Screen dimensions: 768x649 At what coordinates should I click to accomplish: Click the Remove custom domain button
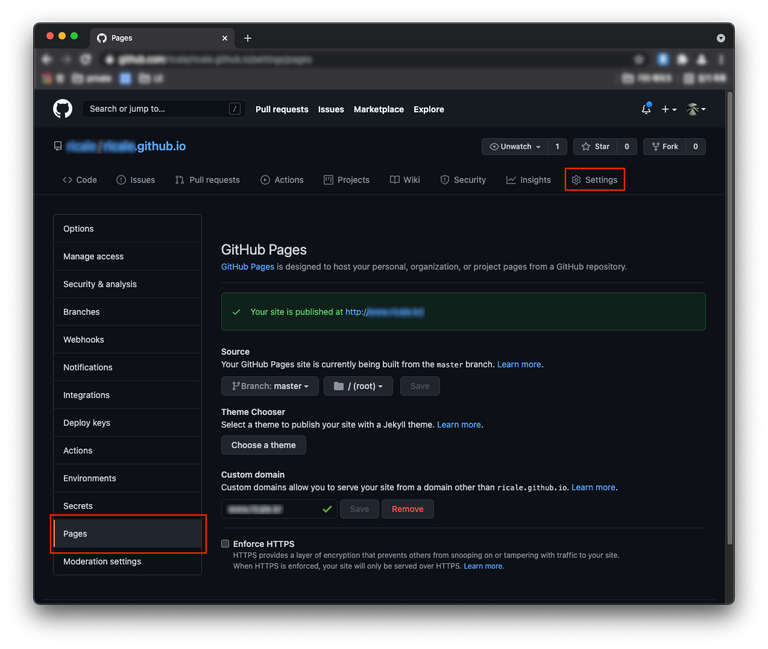(x=408, y=509)
